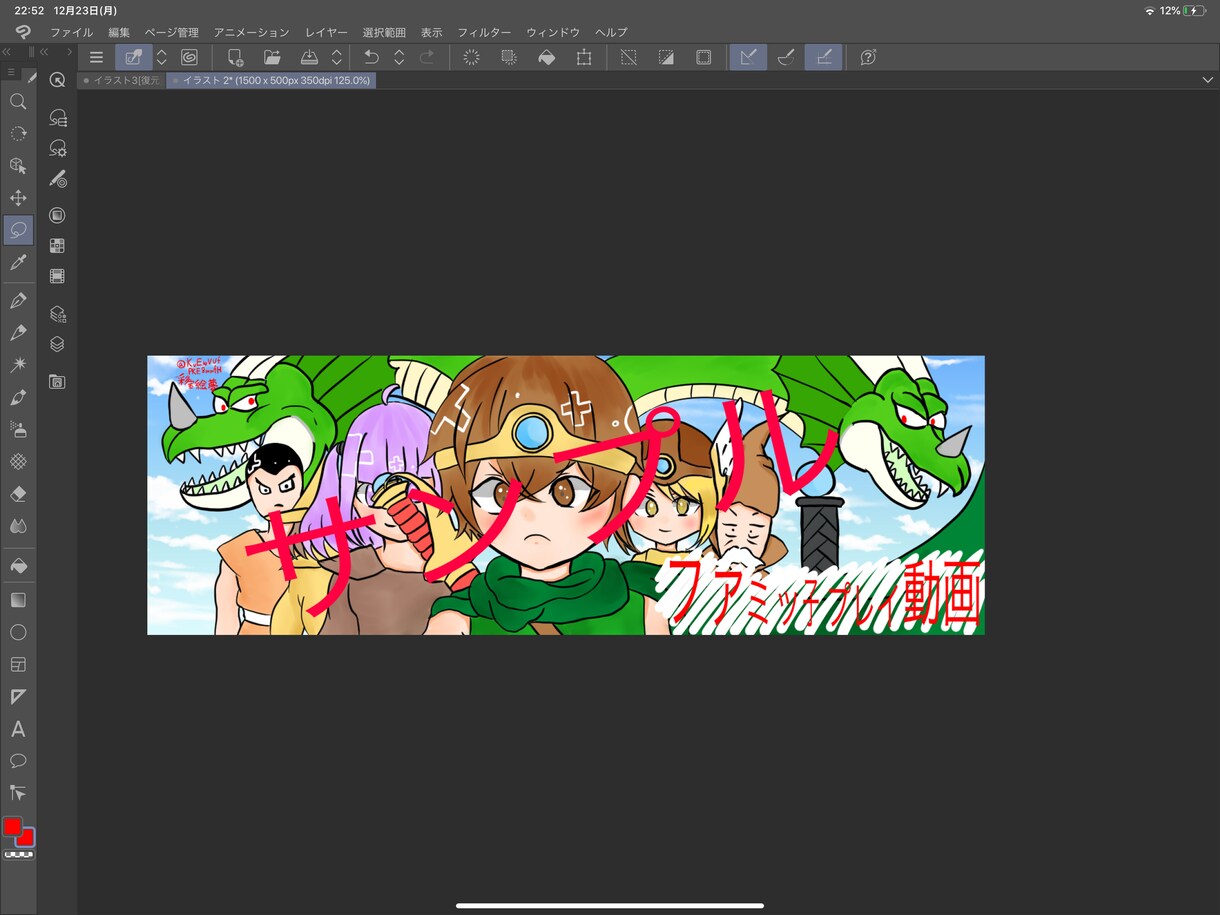Open the Color Set grid palette icon
Viewport: 1220px width, 915px height.
pyautogui.click(x=58, y=245)
